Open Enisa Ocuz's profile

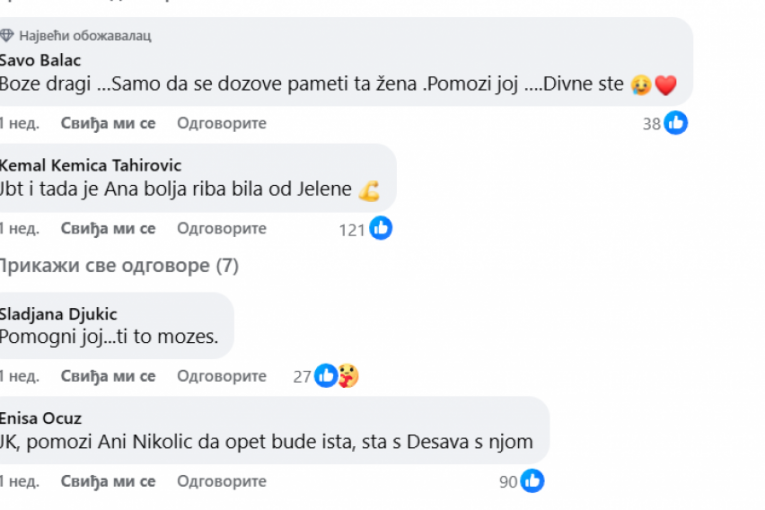[x=41, y=418]
